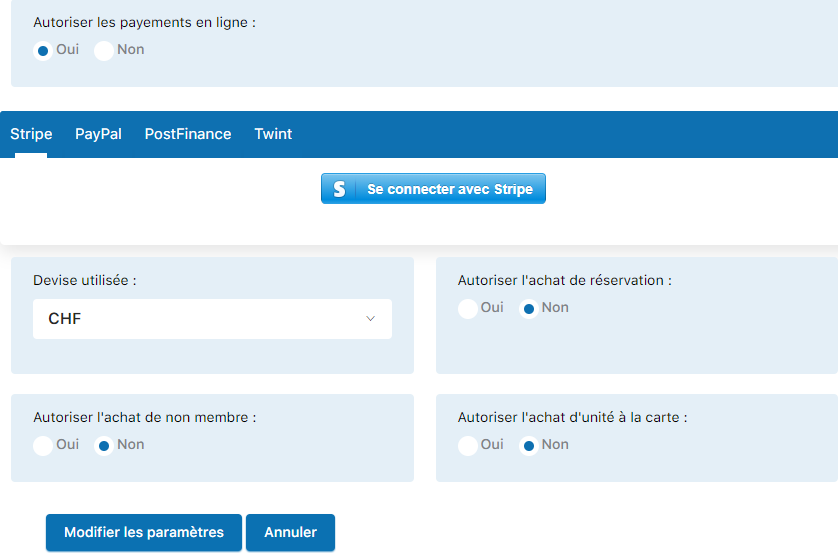Screen dimensions: 838x554
Task: Click the 'Autoriser l'achat de réservation' label
Action: point(564,280)
